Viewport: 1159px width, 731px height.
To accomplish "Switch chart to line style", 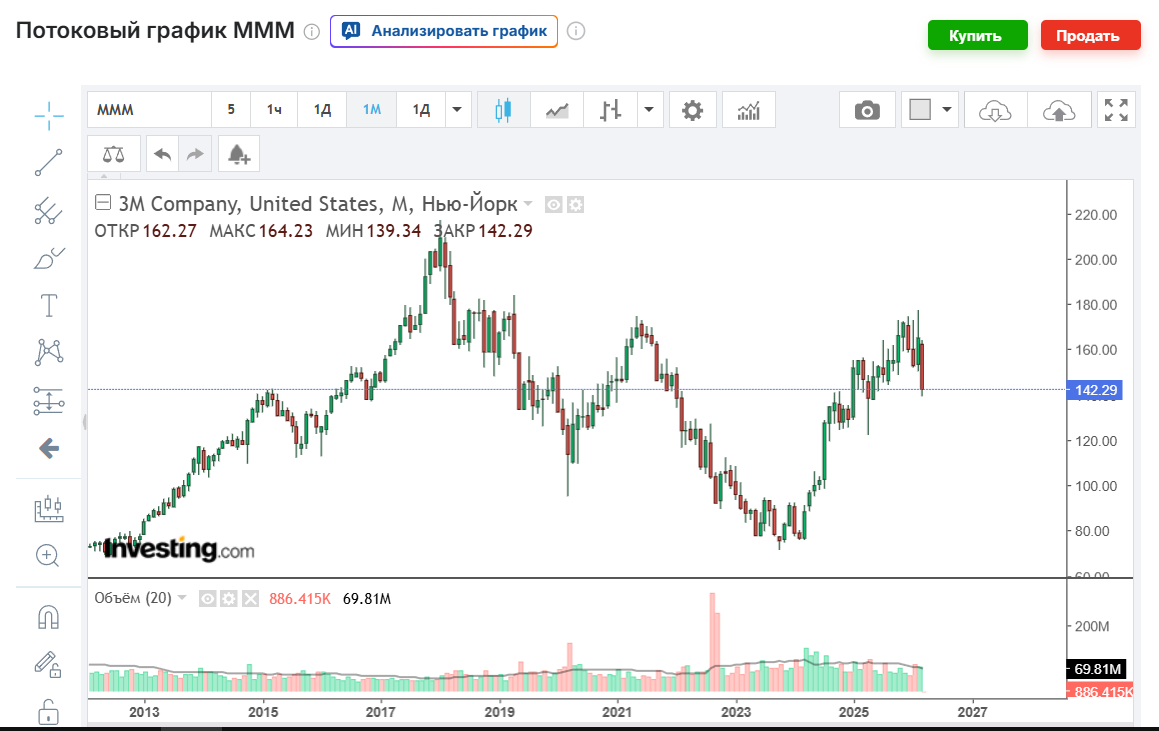I will [556, 109].
